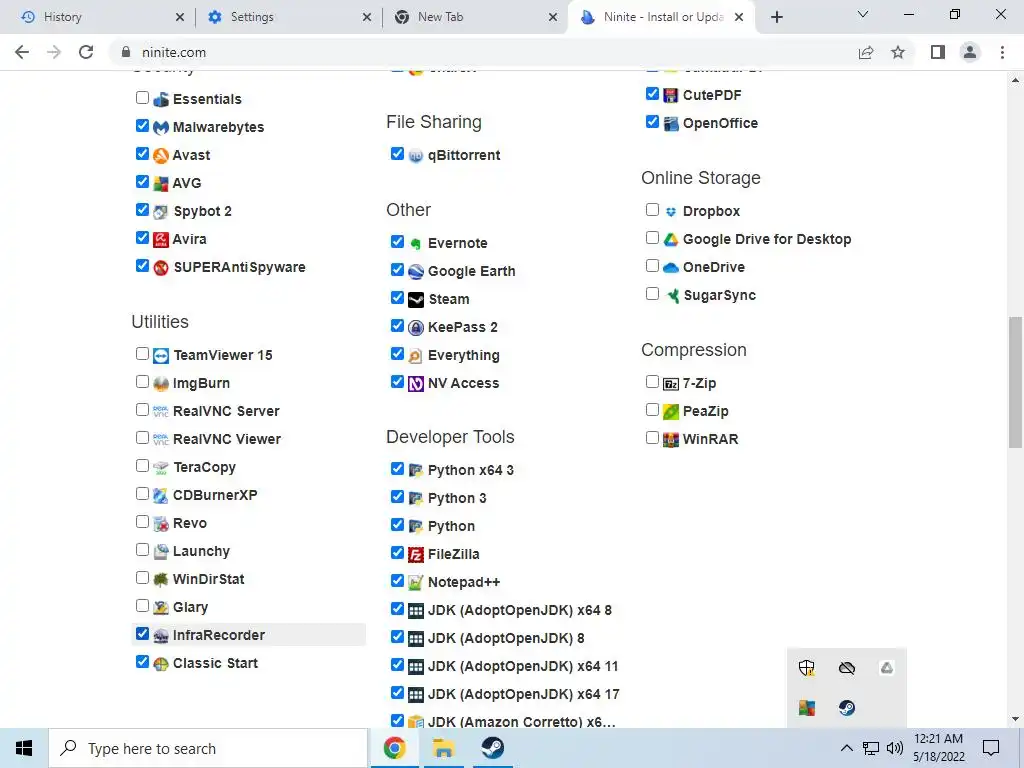Uncheck the Spybot 2 checkbox
Viewport: 1024px width, 768px height.
click(x=142, y=210)
